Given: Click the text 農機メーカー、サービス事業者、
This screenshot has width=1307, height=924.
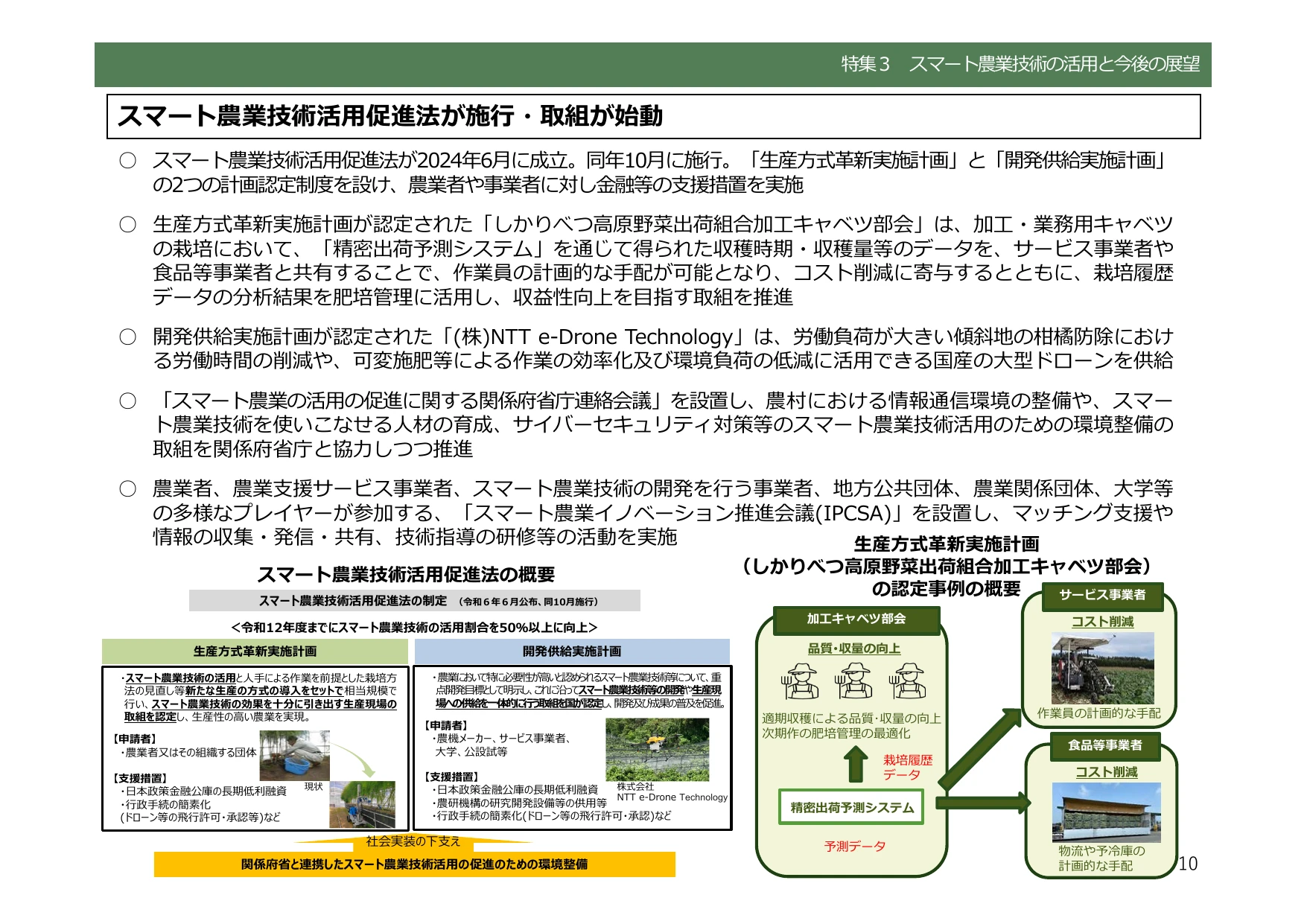Looking at the screenshot, I should [x=503, y=739].
